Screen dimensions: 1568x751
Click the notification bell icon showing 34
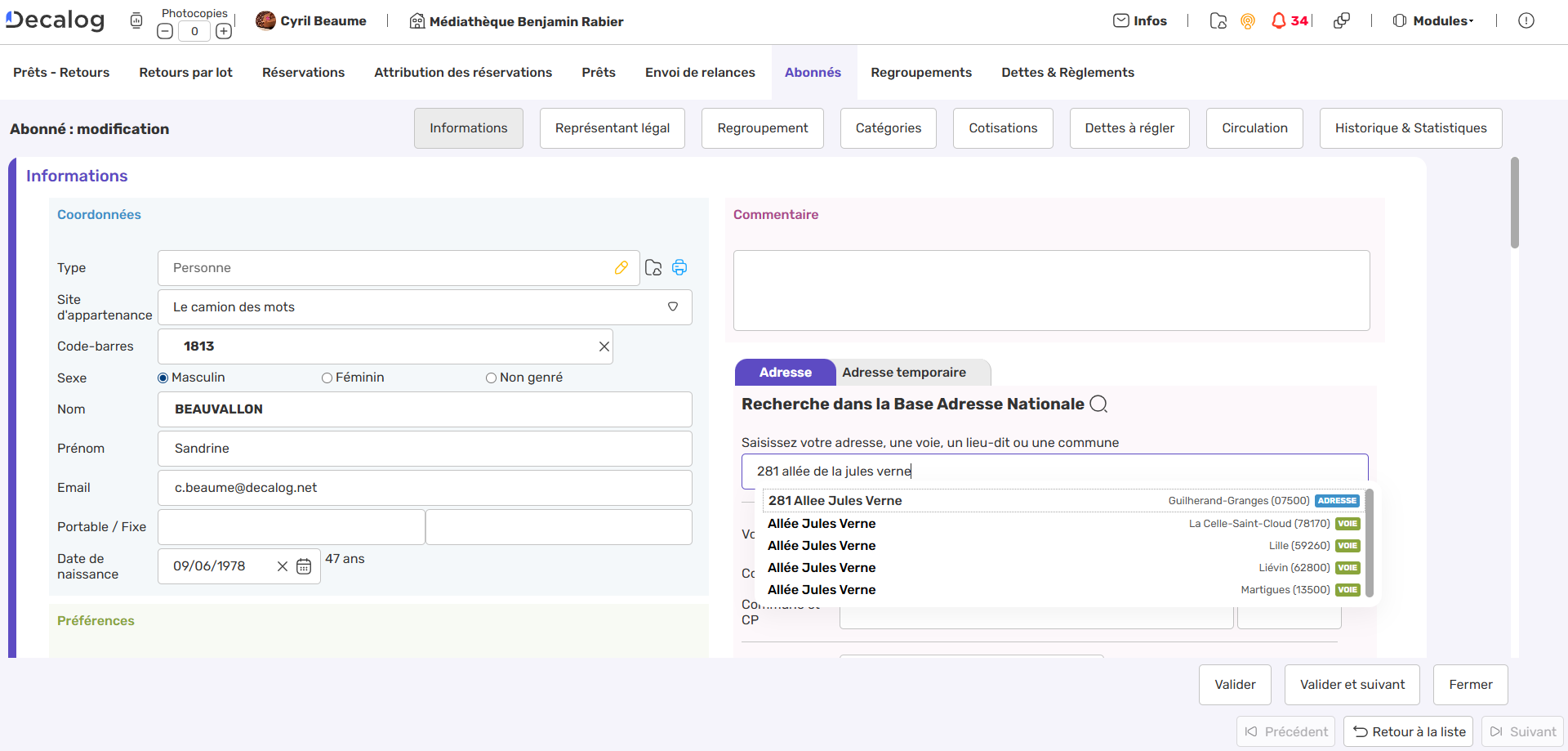pos(1279,21)
